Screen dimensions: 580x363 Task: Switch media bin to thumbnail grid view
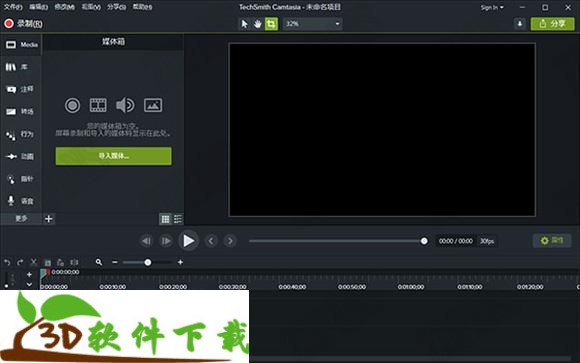tap(165, 219)
